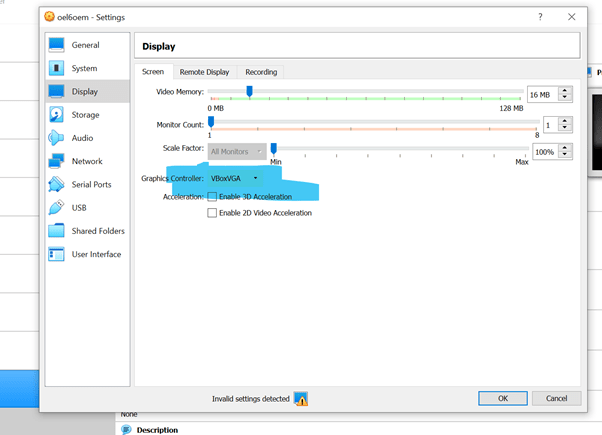Open the Network settings icon
602x435 pixels.
56,161
